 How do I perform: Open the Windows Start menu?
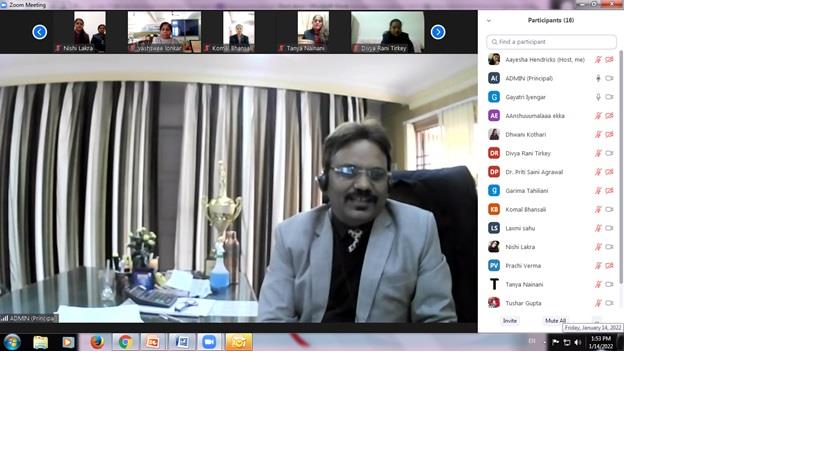12,342
